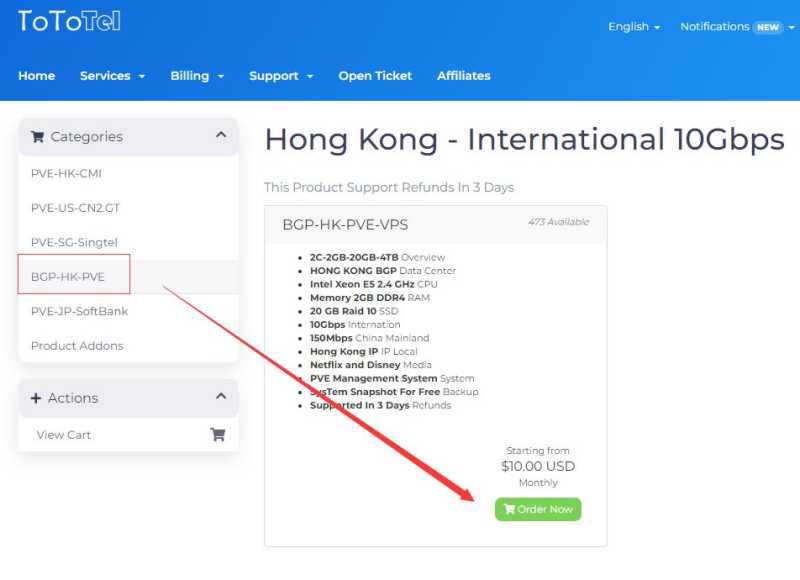Click the Memory 2GB DDR4 RAM line

click(370, 298)
